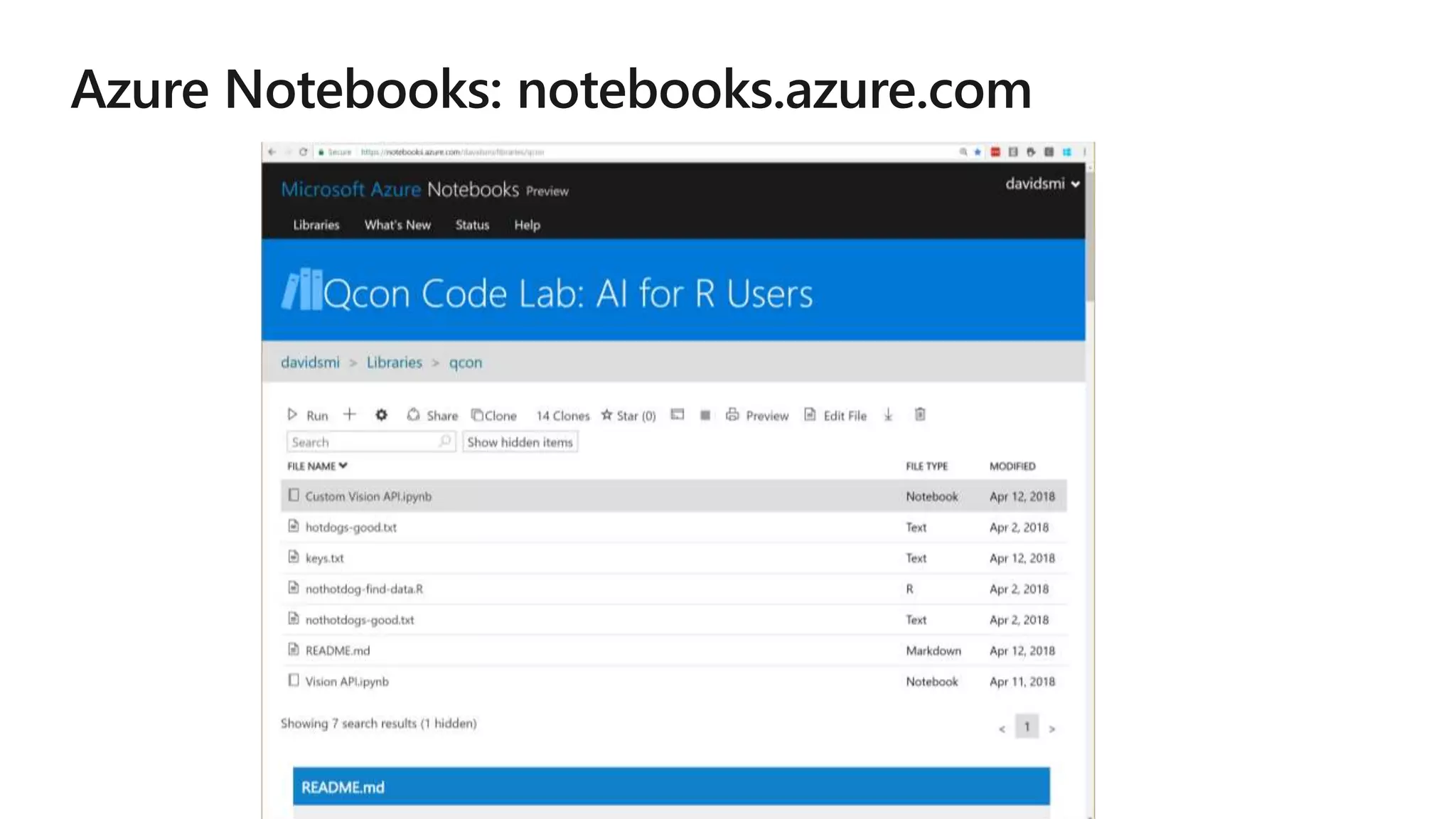Screen dimensions: 1456x819
Task: Open the Libraries menu in the header
Action: tap(316, 225)
